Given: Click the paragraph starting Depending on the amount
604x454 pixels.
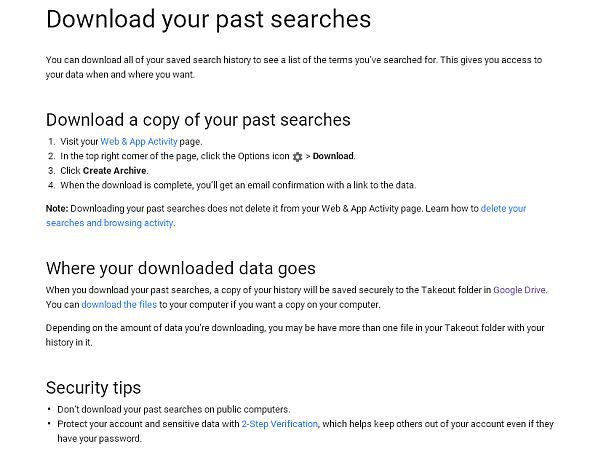Looking at the screenshot, I should point(295,335).
